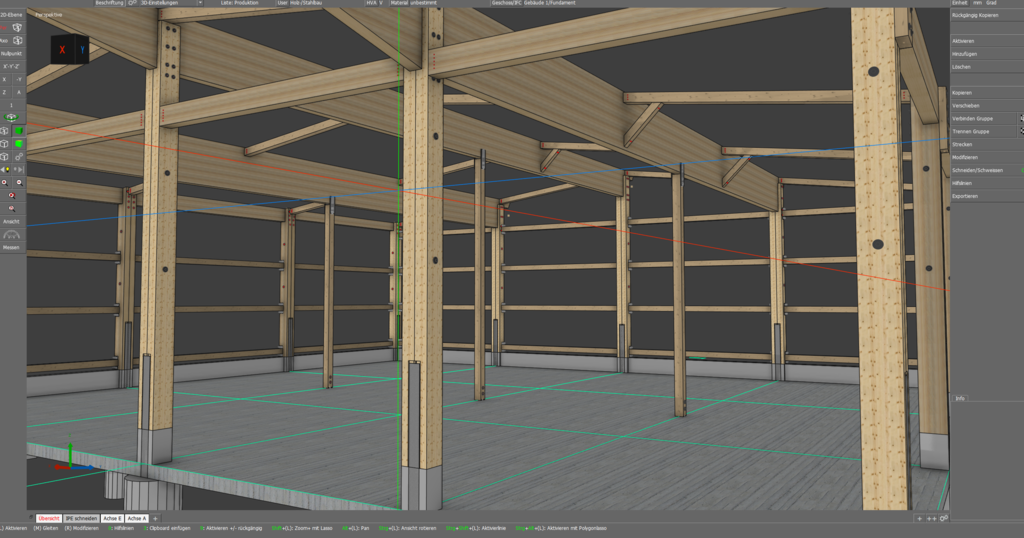Select the measuring arc icon above Messen
The width and height of the screenshot is (1024, 538).
tap(12, 235)
